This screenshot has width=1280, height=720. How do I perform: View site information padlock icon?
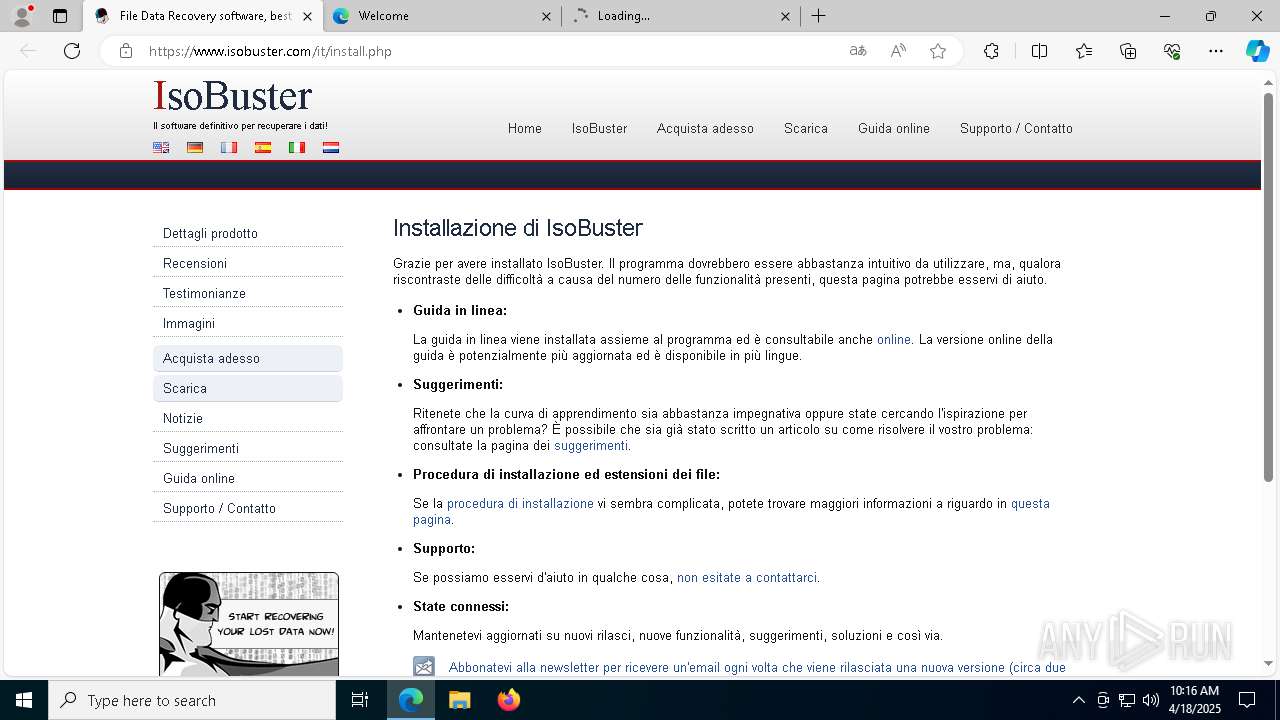[x=126, y=51]
